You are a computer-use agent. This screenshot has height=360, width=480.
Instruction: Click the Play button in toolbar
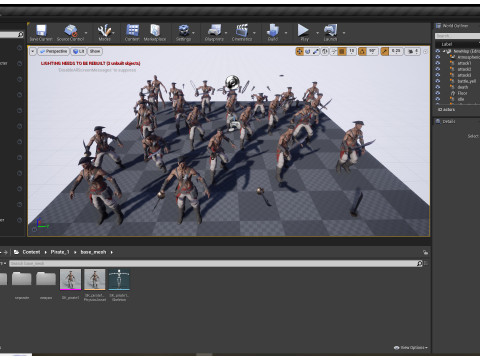coord(303,30)
